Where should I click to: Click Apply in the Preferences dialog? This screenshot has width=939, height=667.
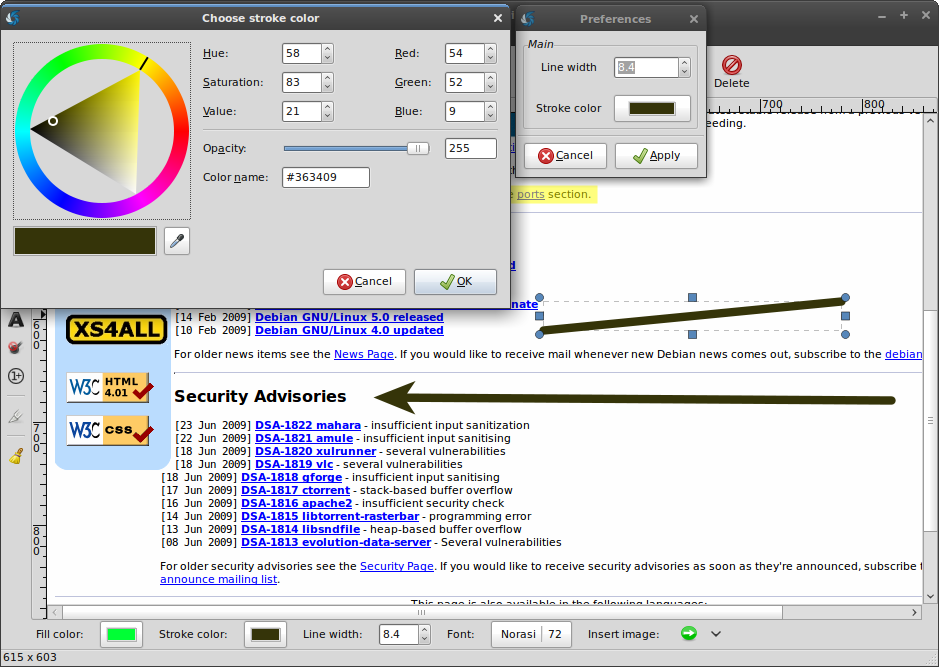(656, 156)
